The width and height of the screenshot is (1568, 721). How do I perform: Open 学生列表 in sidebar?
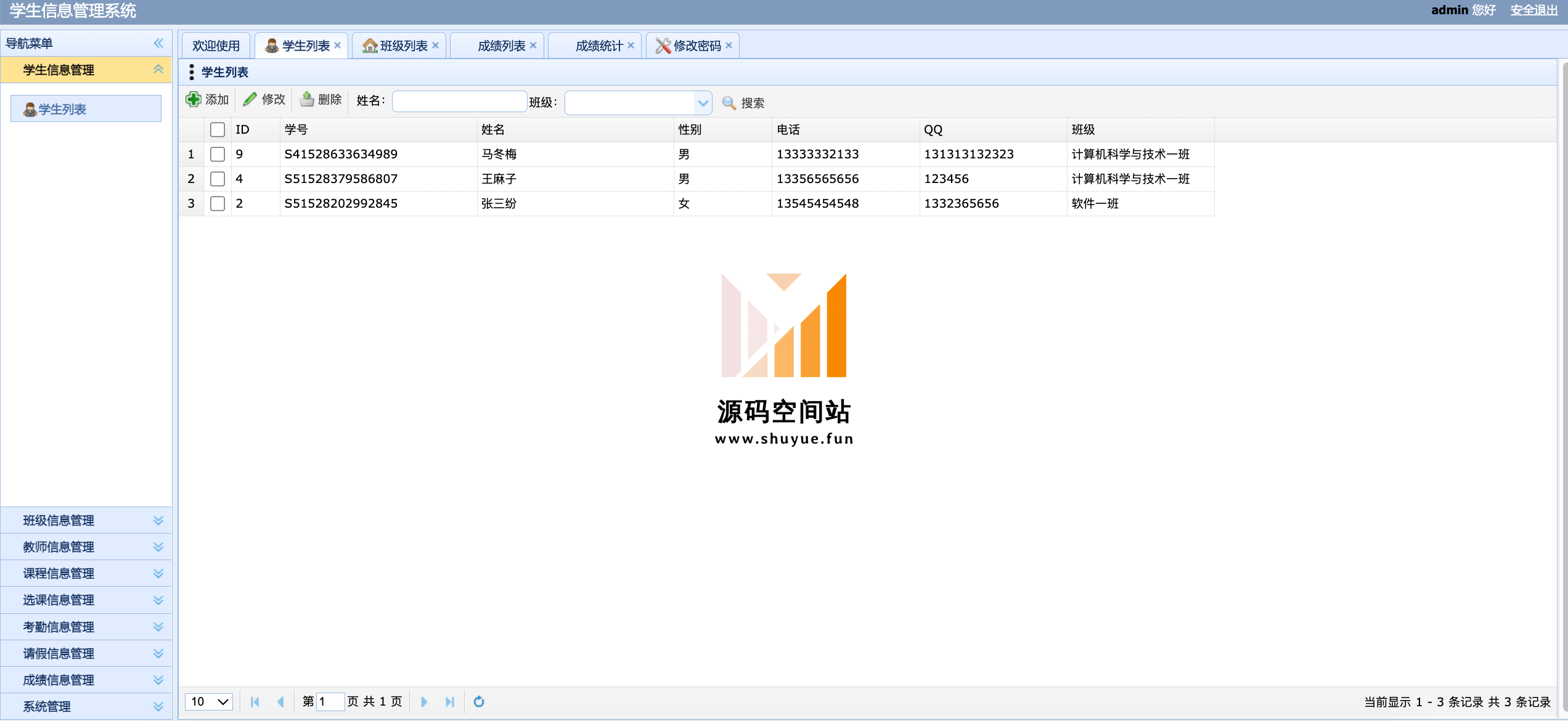click(86, 109)
